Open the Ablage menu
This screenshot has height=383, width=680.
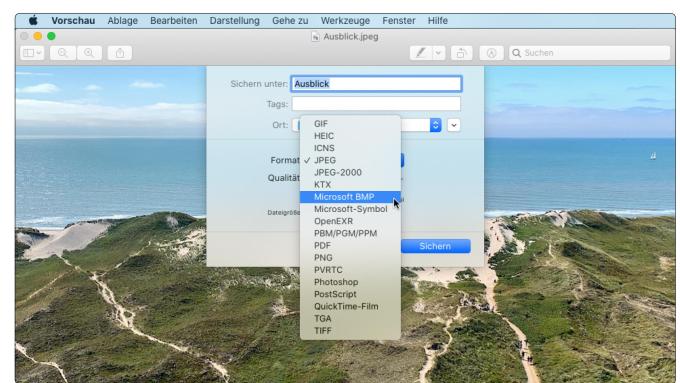[123, 20]
